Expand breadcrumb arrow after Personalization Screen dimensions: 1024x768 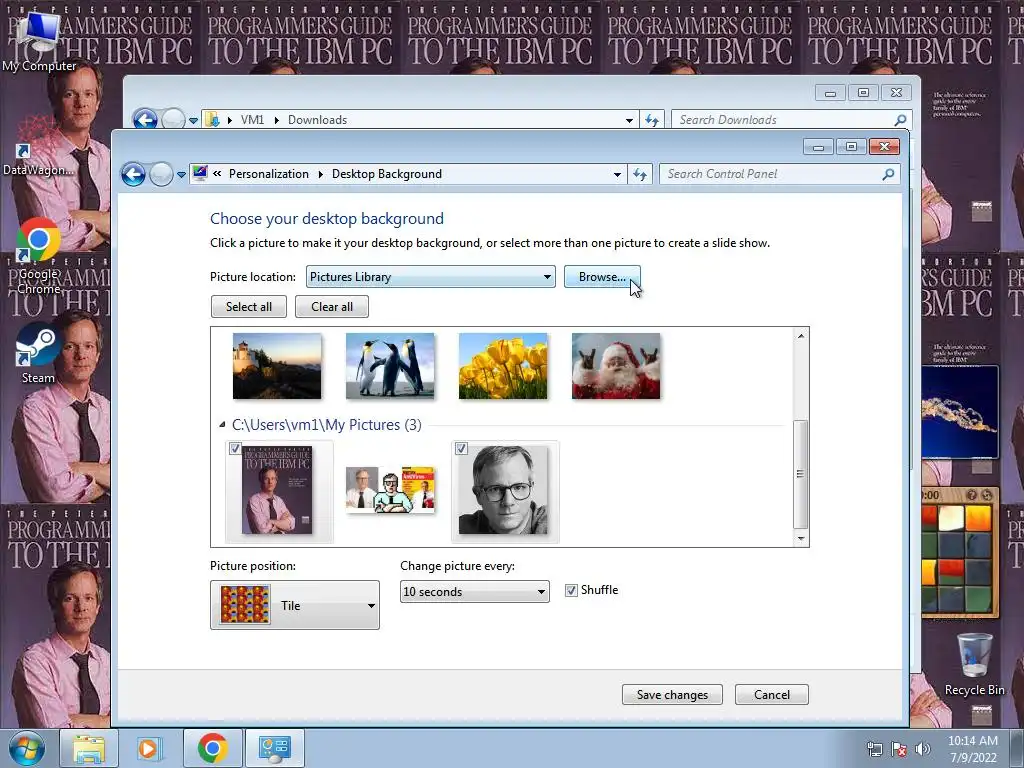[320, 174]
